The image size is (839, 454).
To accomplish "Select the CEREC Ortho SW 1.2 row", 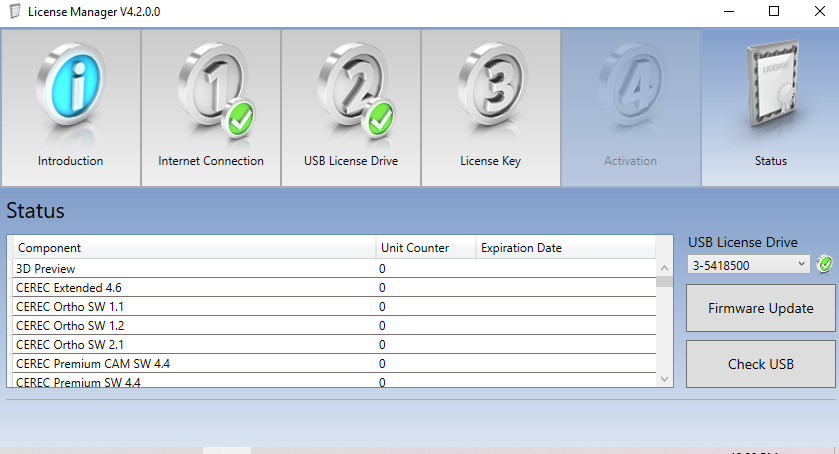I will point(334,326).
